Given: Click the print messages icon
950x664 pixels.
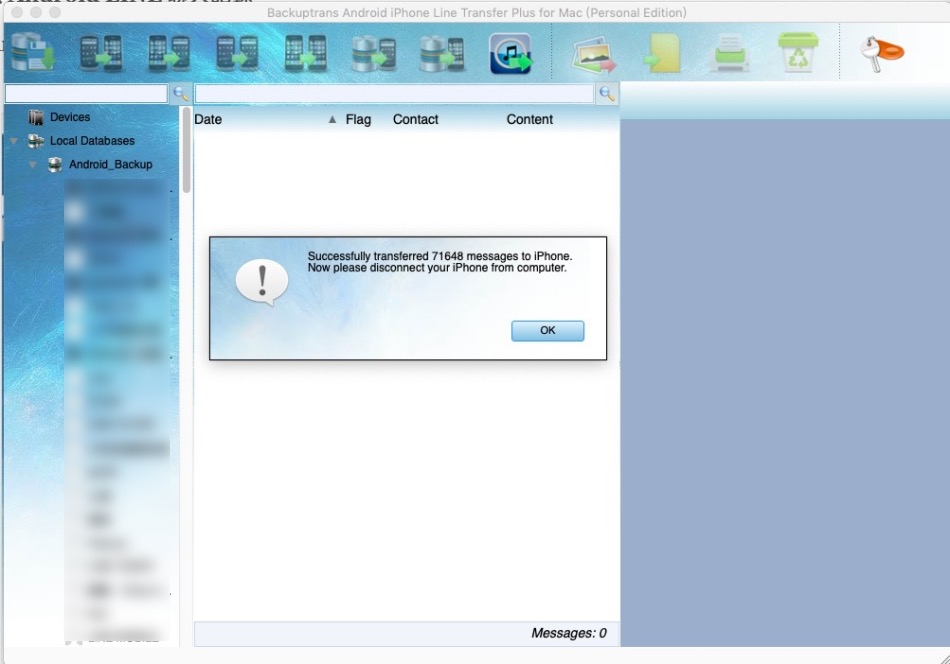Looking at the screenshot, I should tap(730, 53).
